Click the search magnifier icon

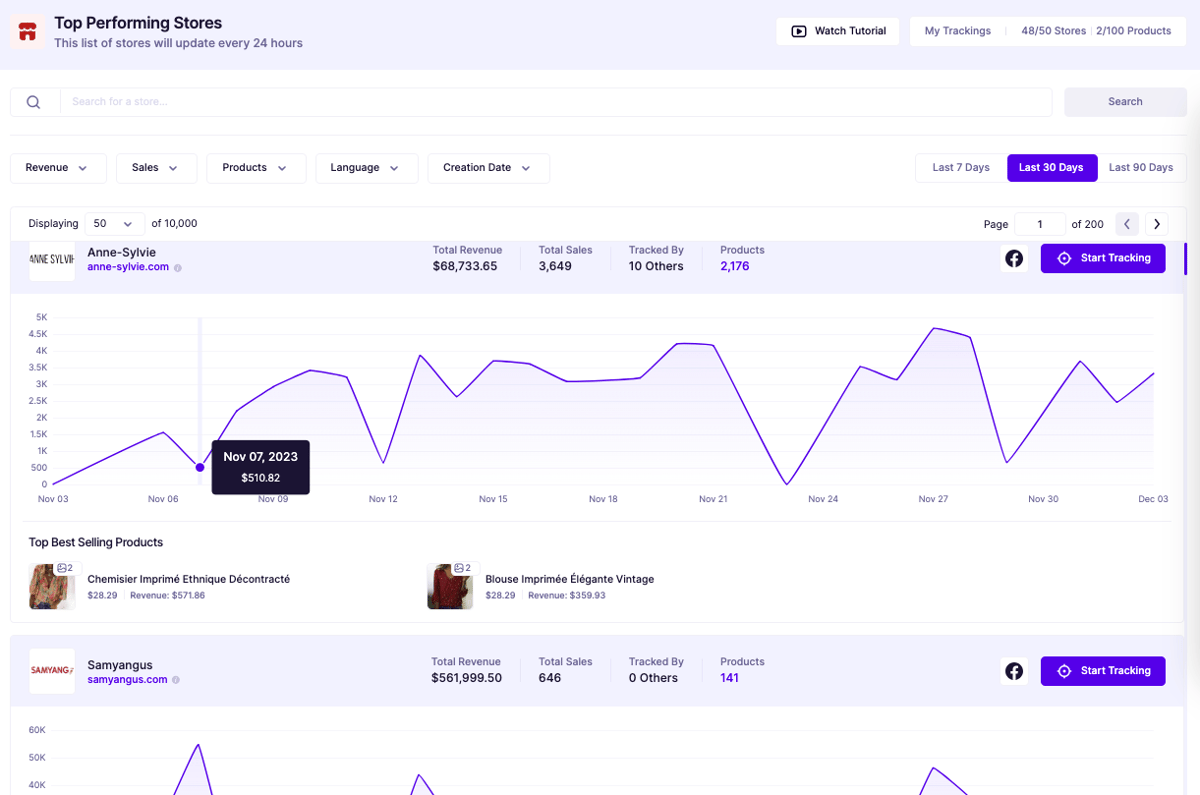click(34, 102)
